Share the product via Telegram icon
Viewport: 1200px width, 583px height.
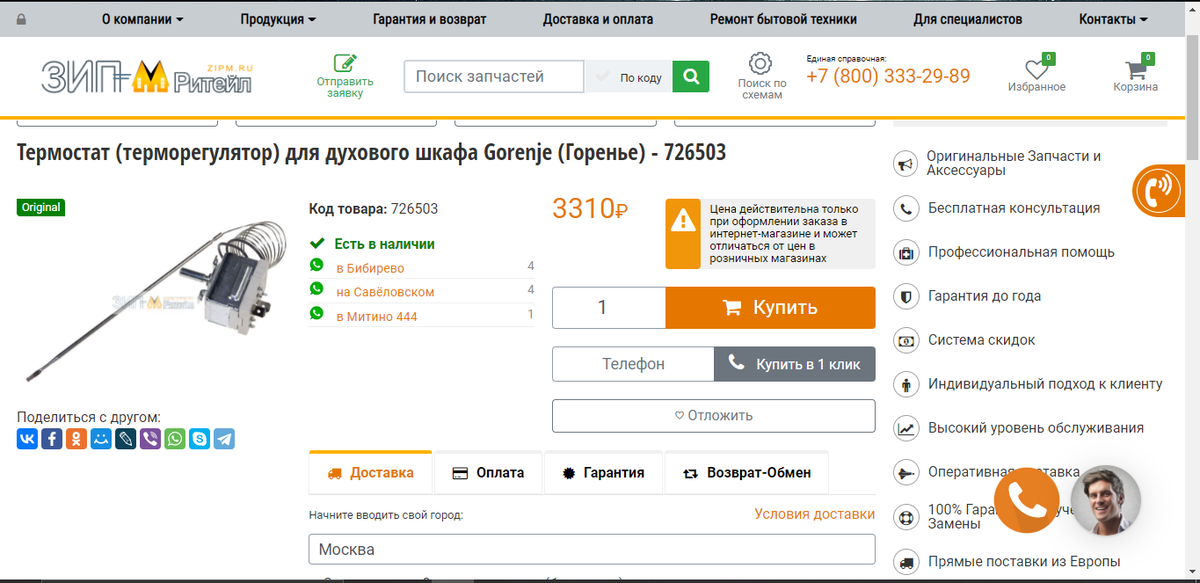[223, 438]
